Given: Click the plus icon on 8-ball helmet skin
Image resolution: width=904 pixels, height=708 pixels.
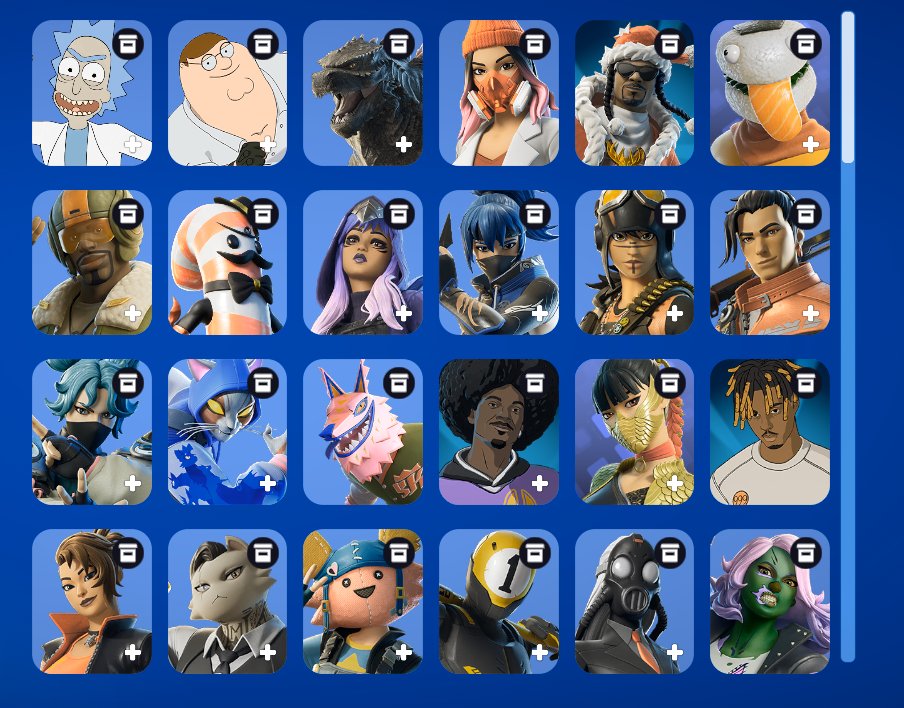Looking at the screenshot, I should point(540,653).
